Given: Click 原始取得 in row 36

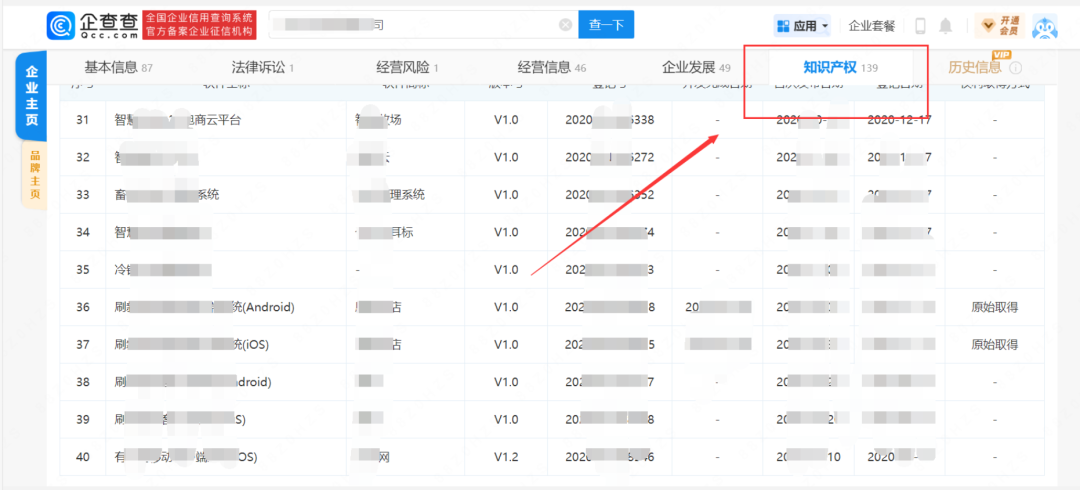Looking at the screenshot, I should (x=995, y=307).
